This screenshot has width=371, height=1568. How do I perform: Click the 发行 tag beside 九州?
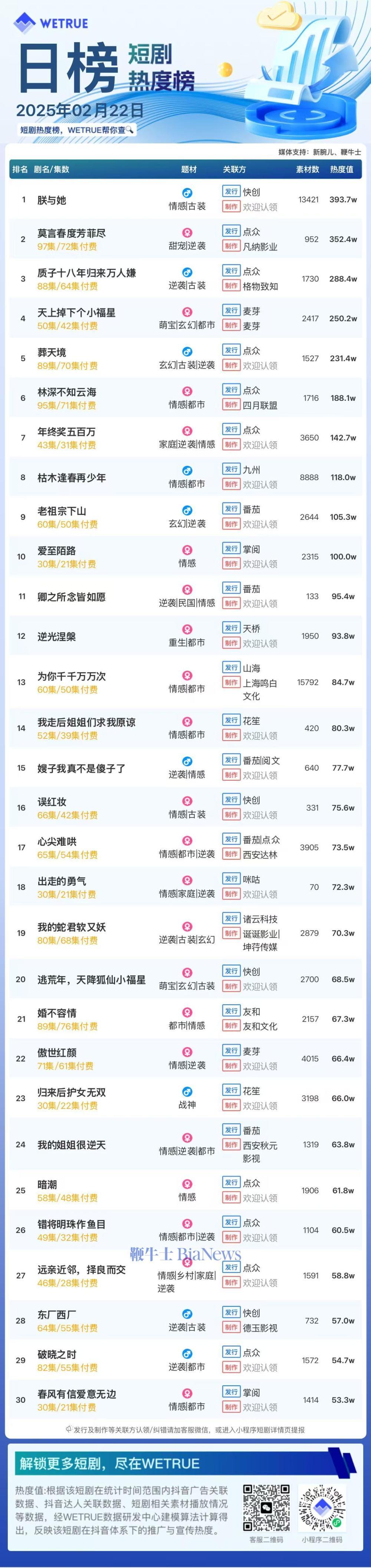(231, 469)
